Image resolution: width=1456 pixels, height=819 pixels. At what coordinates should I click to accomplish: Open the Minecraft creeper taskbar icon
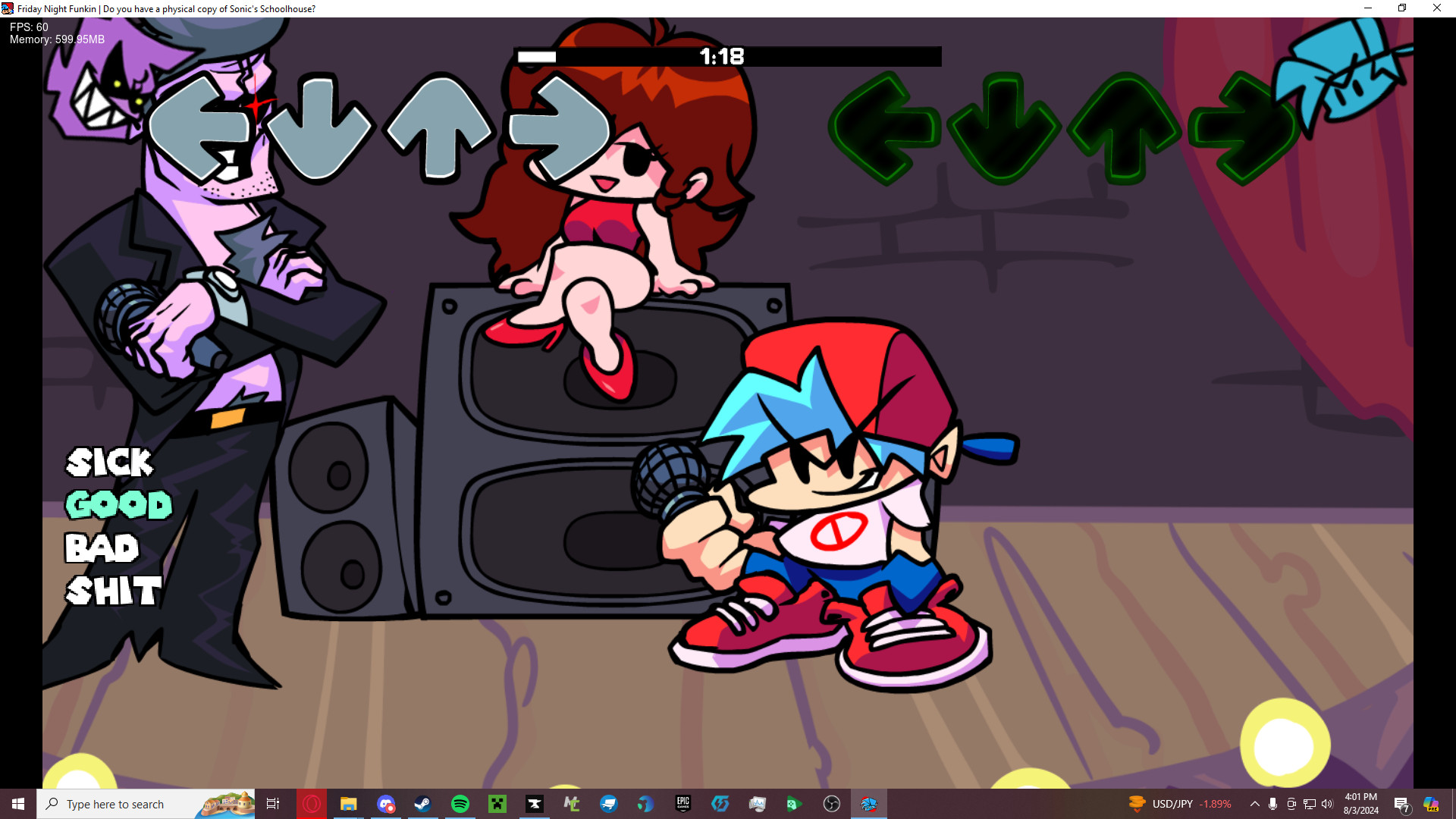coord(497,804)
